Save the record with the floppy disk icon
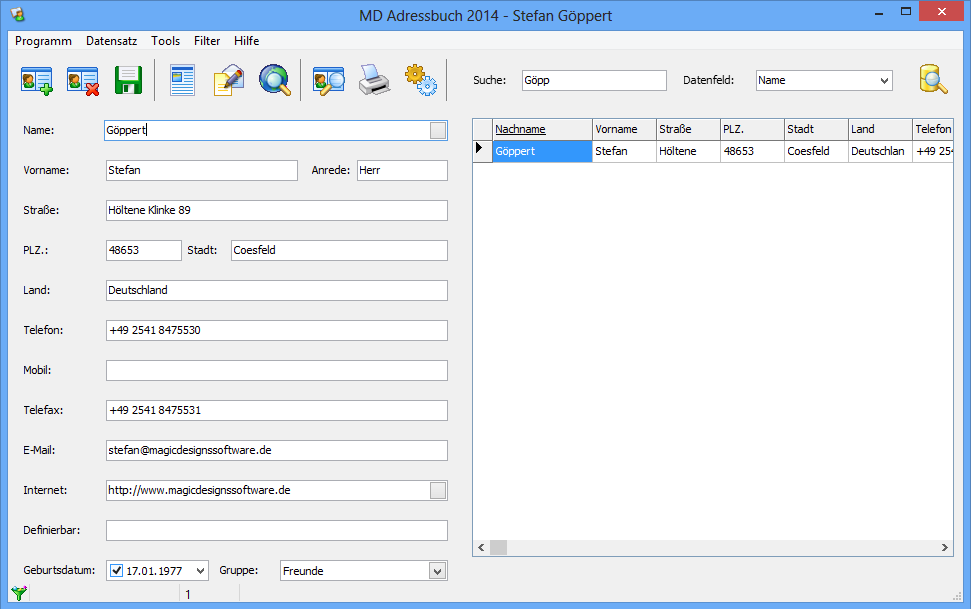Screen dimensions: 971x609 [128, 80]
